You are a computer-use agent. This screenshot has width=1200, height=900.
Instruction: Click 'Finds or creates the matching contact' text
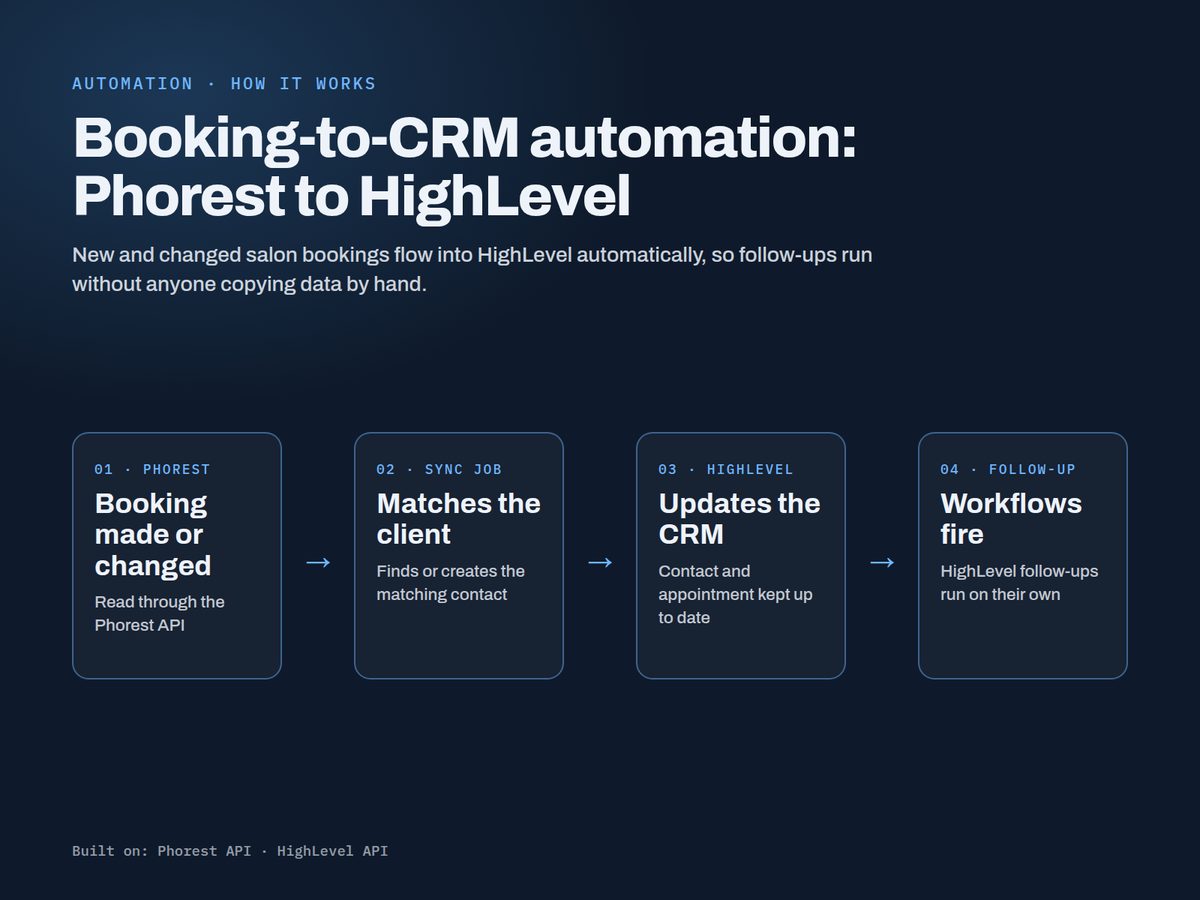pyautogui.click(x=451, y=583)
